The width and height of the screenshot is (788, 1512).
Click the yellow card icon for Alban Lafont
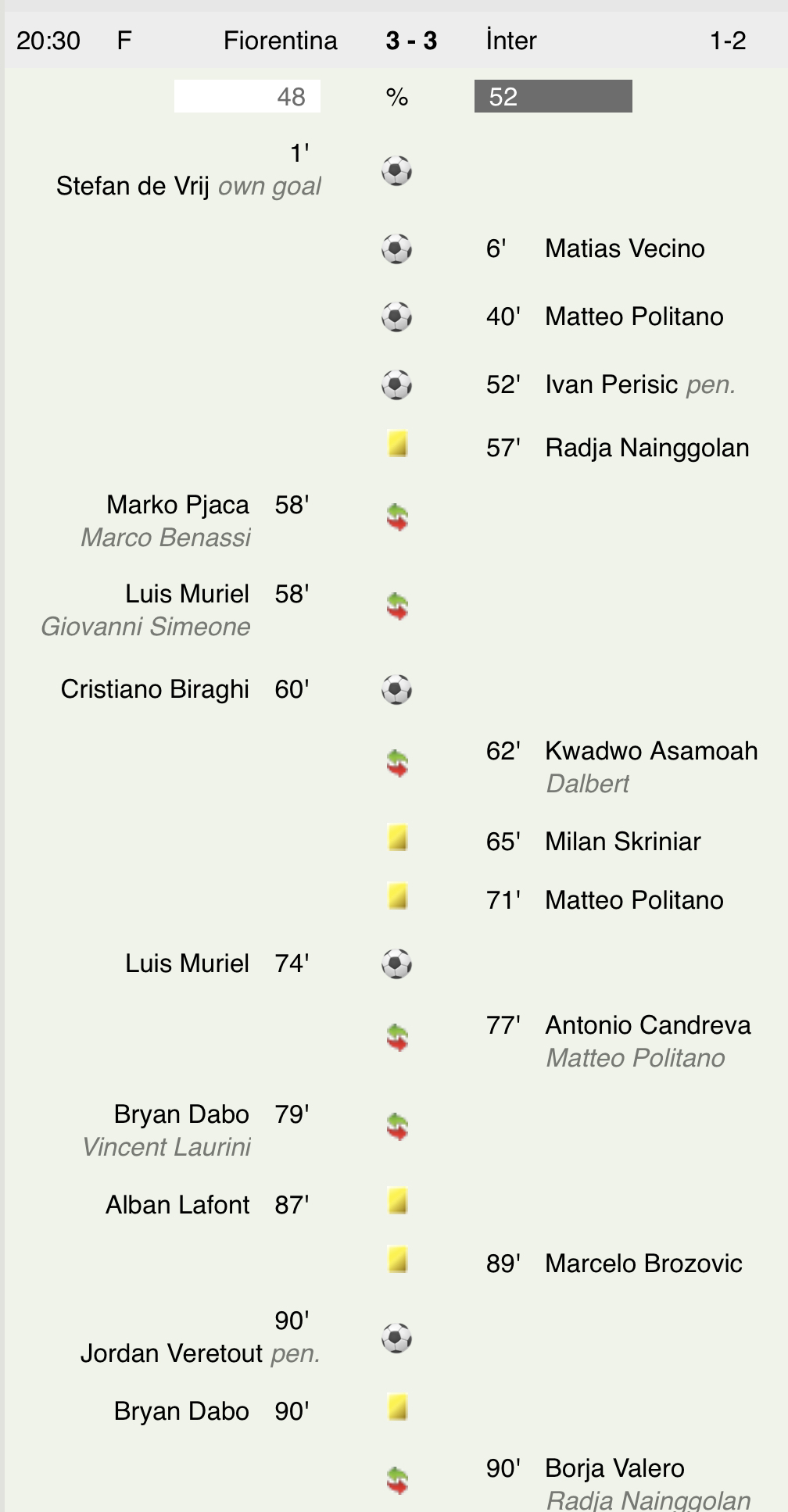coord(397,1201)
